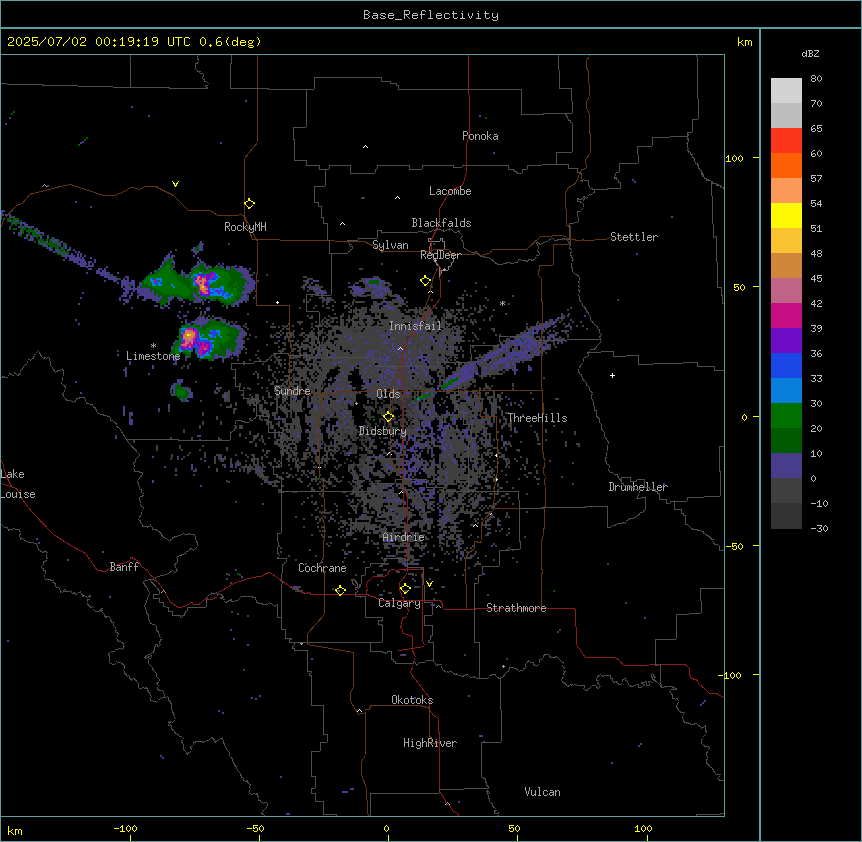This screenshot has width=862, height=842.
Task: Click the Vulcan label
Action: pos(542,792)
